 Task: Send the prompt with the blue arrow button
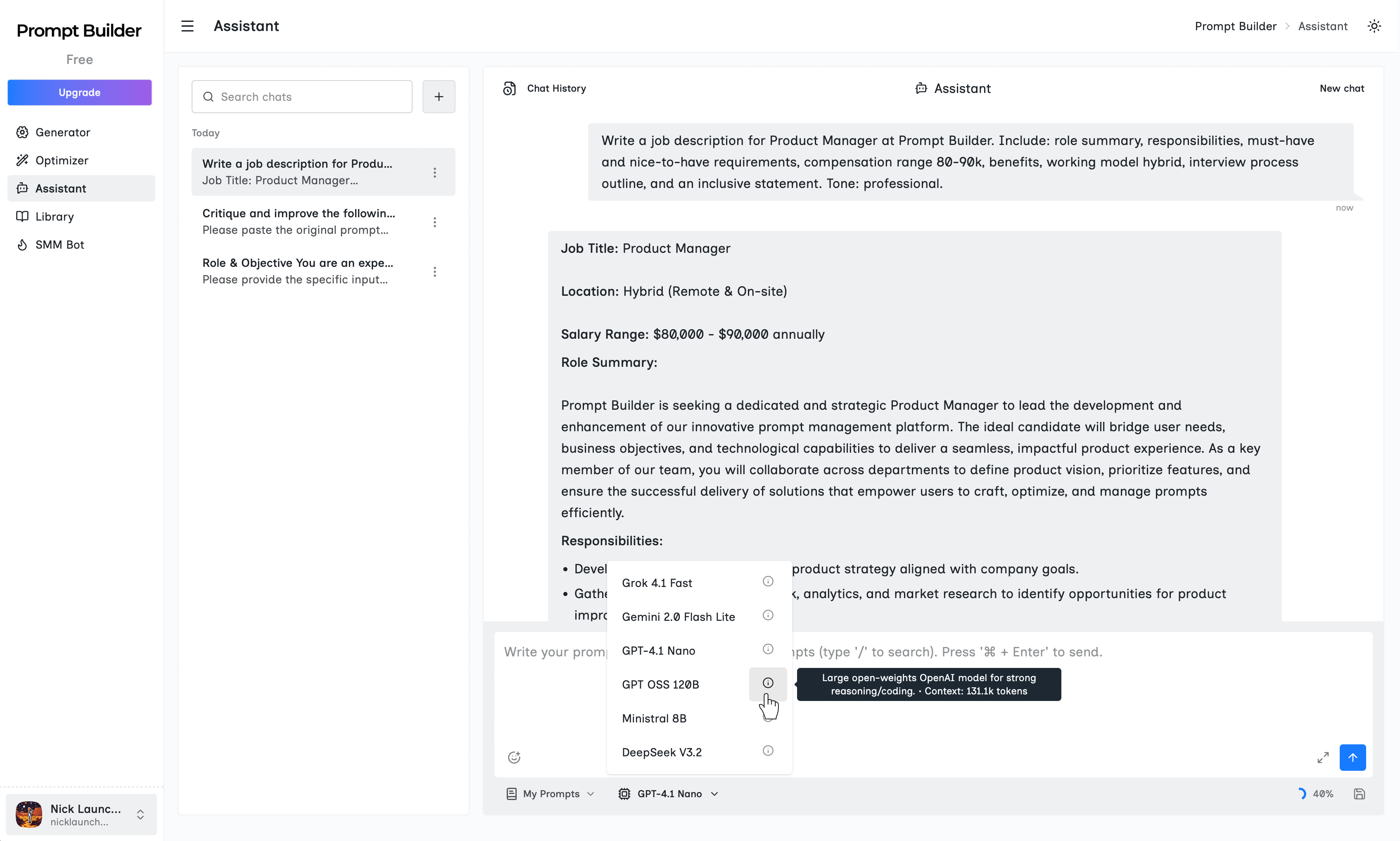point(1353,757)
